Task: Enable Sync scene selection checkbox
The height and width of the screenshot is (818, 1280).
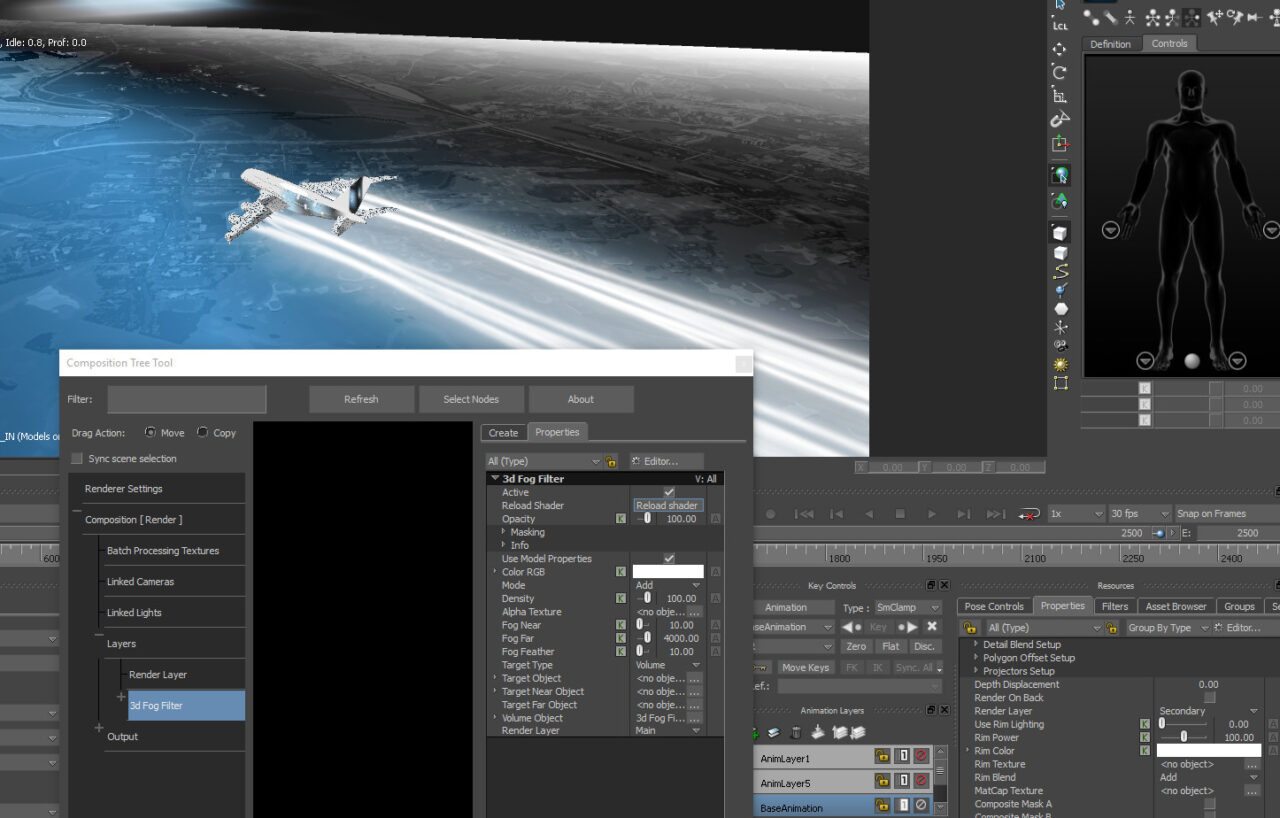Action: 78,459
